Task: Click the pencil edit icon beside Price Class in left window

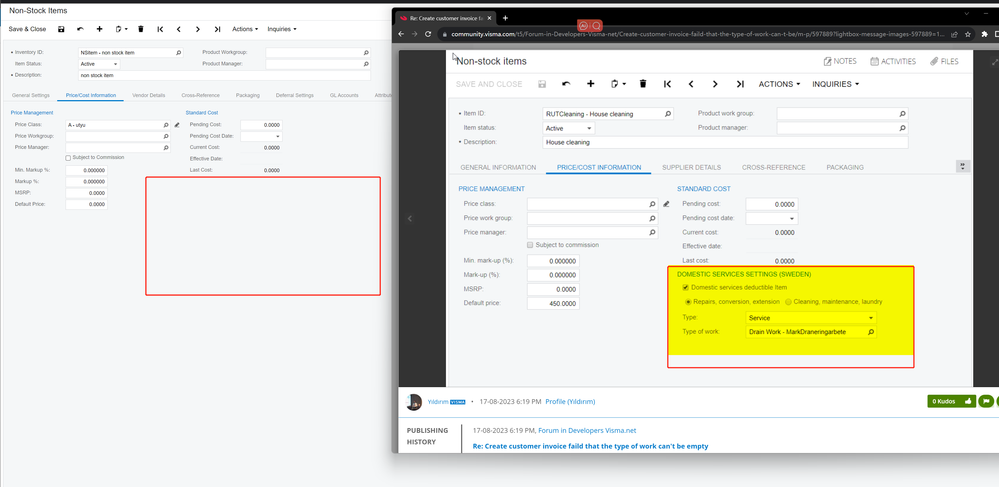Action: (x=177, y=126)
